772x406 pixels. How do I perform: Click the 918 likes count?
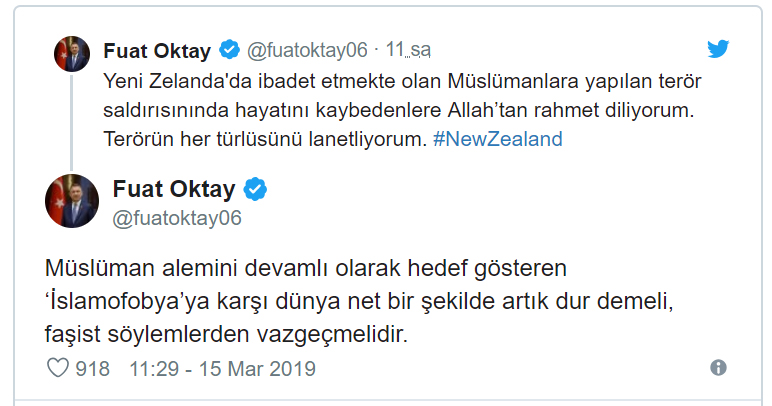pyautogui.click(x=93, y=369)
